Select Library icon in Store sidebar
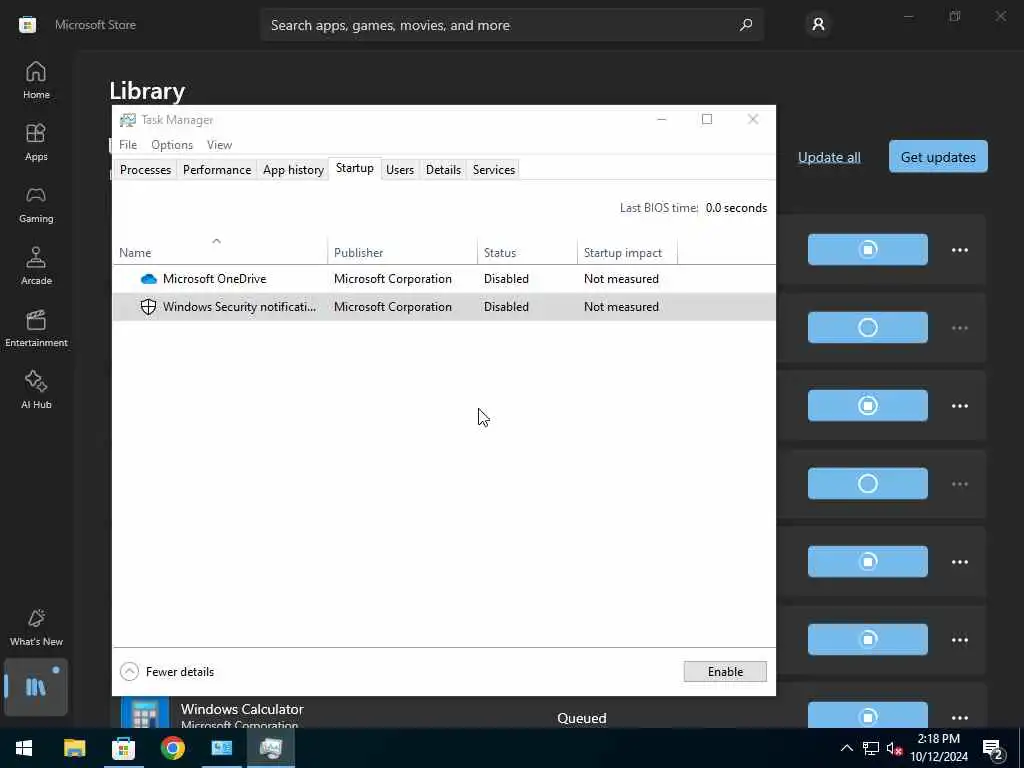This screenshot has height=768, width=1024. (x=36, y=686)
